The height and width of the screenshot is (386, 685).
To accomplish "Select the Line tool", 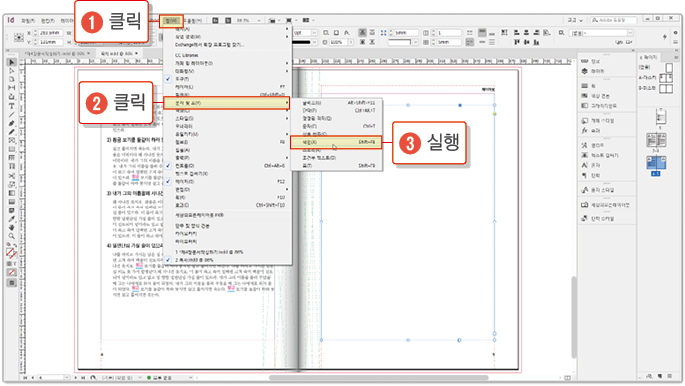I will point(12,114).
